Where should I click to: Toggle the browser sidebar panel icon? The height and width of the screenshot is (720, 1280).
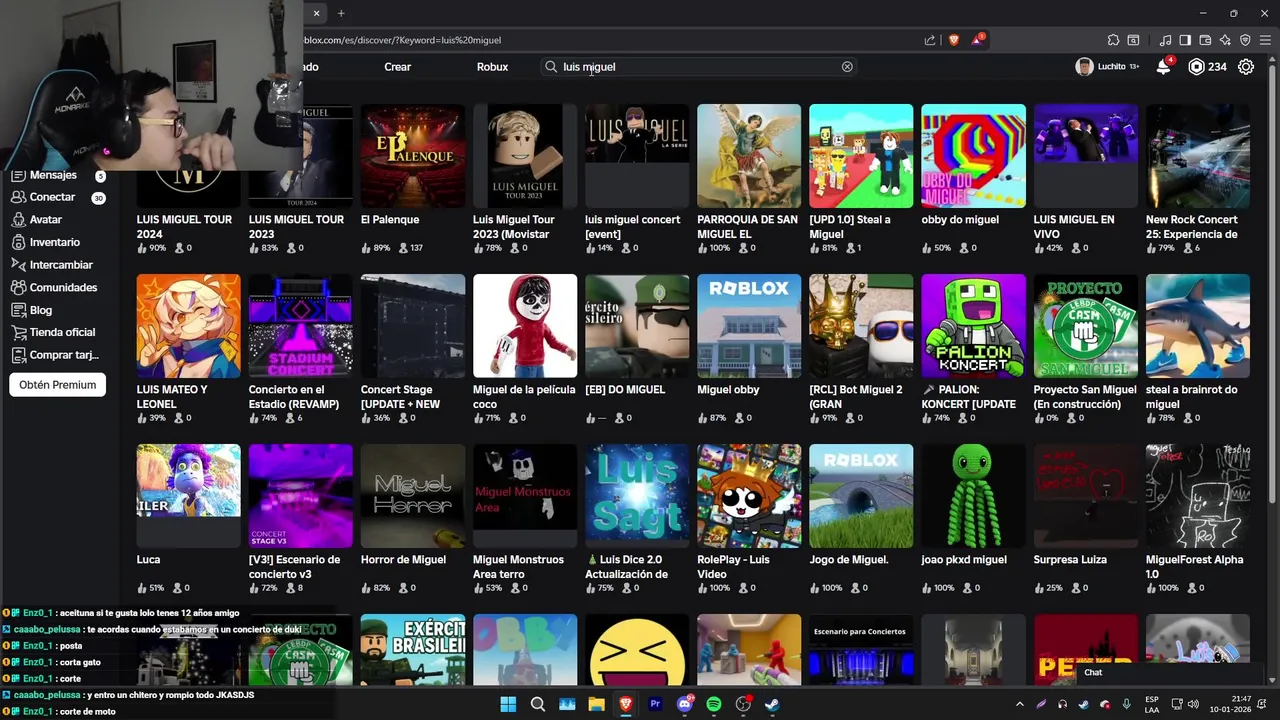coord(1185,40)
